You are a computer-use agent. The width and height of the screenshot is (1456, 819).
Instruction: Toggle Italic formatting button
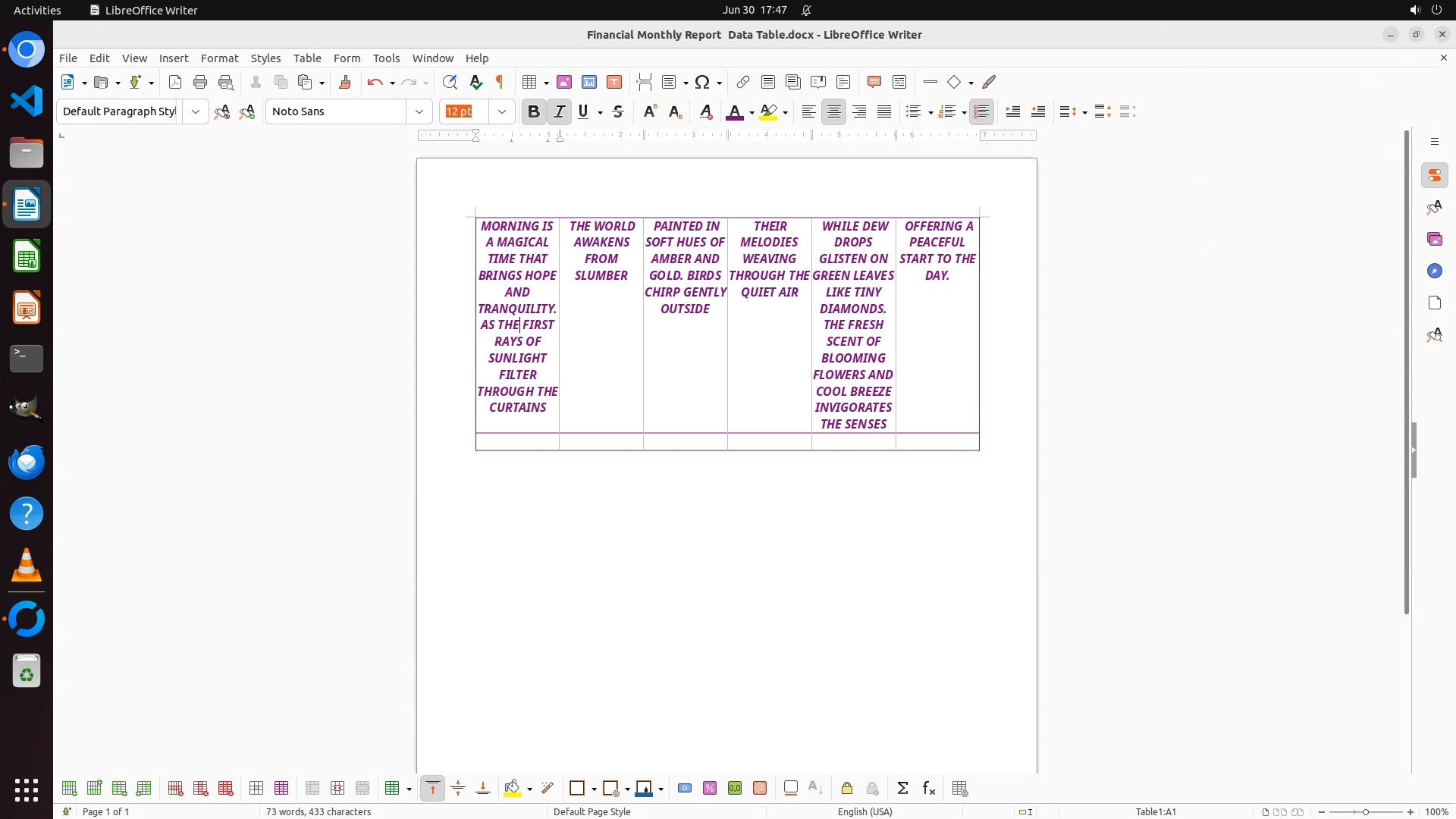(559, 111)
